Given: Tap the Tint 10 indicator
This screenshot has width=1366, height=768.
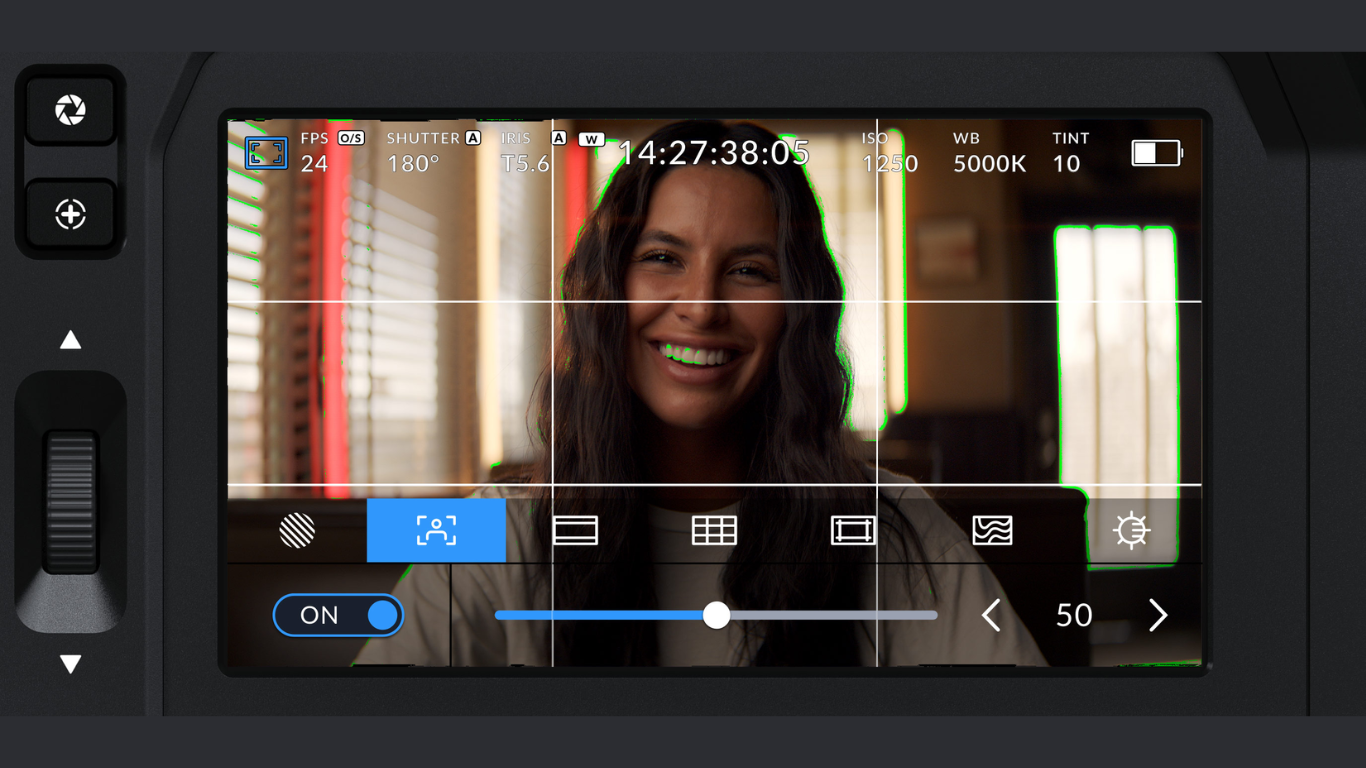Looking at the screenshot, I should pos(1070,153).
